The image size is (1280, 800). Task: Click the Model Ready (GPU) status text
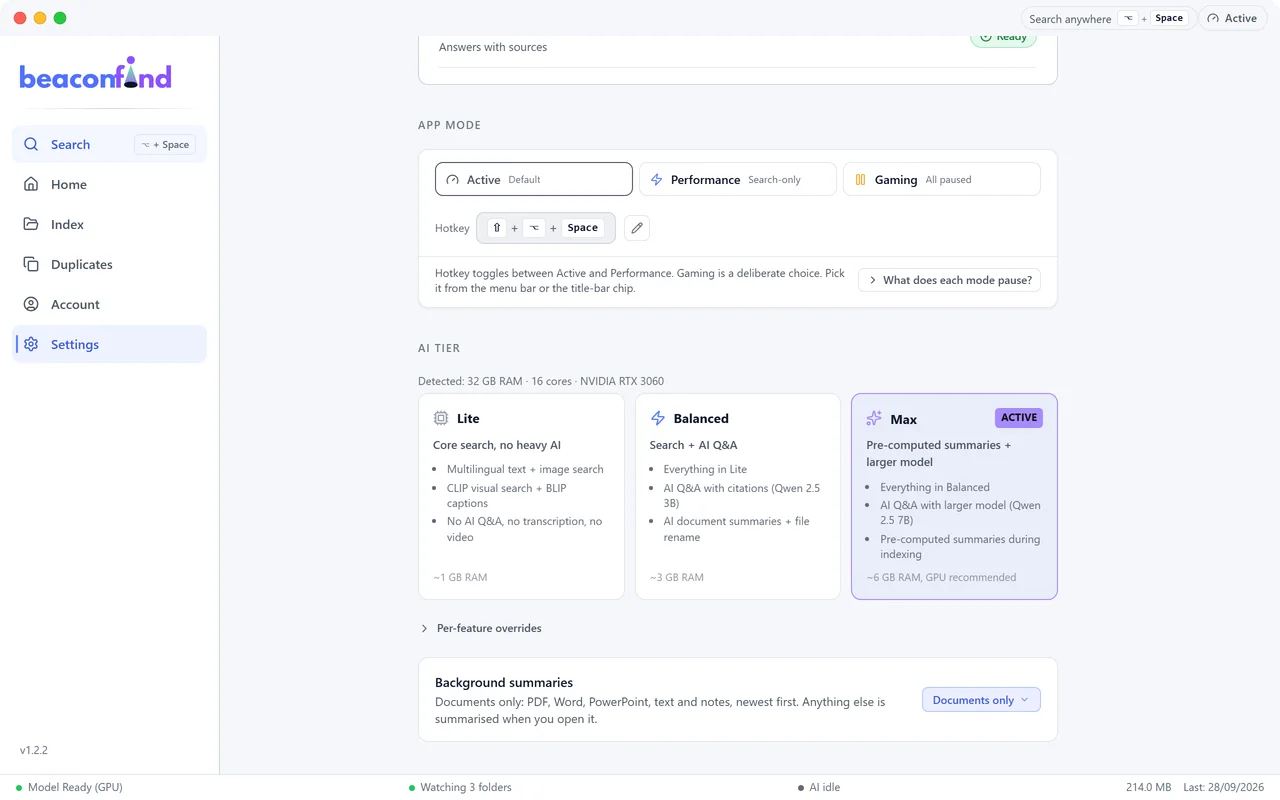[x=75, y=788]
